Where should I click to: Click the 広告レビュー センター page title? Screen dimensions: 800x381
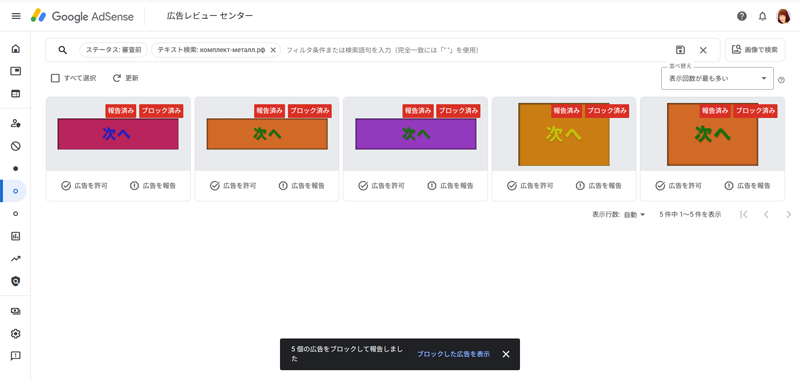point(210,16)
